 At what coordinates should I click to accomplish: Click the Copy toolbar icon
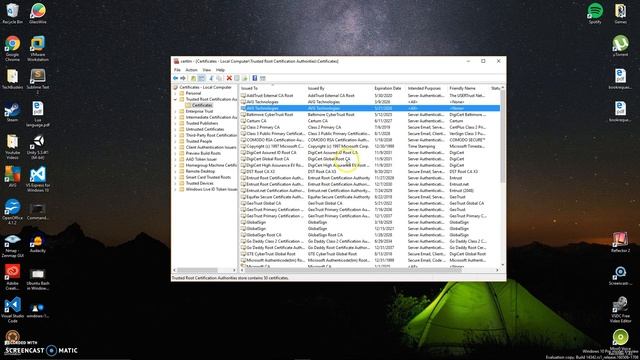pyautogui.click(x=220, y=78)
